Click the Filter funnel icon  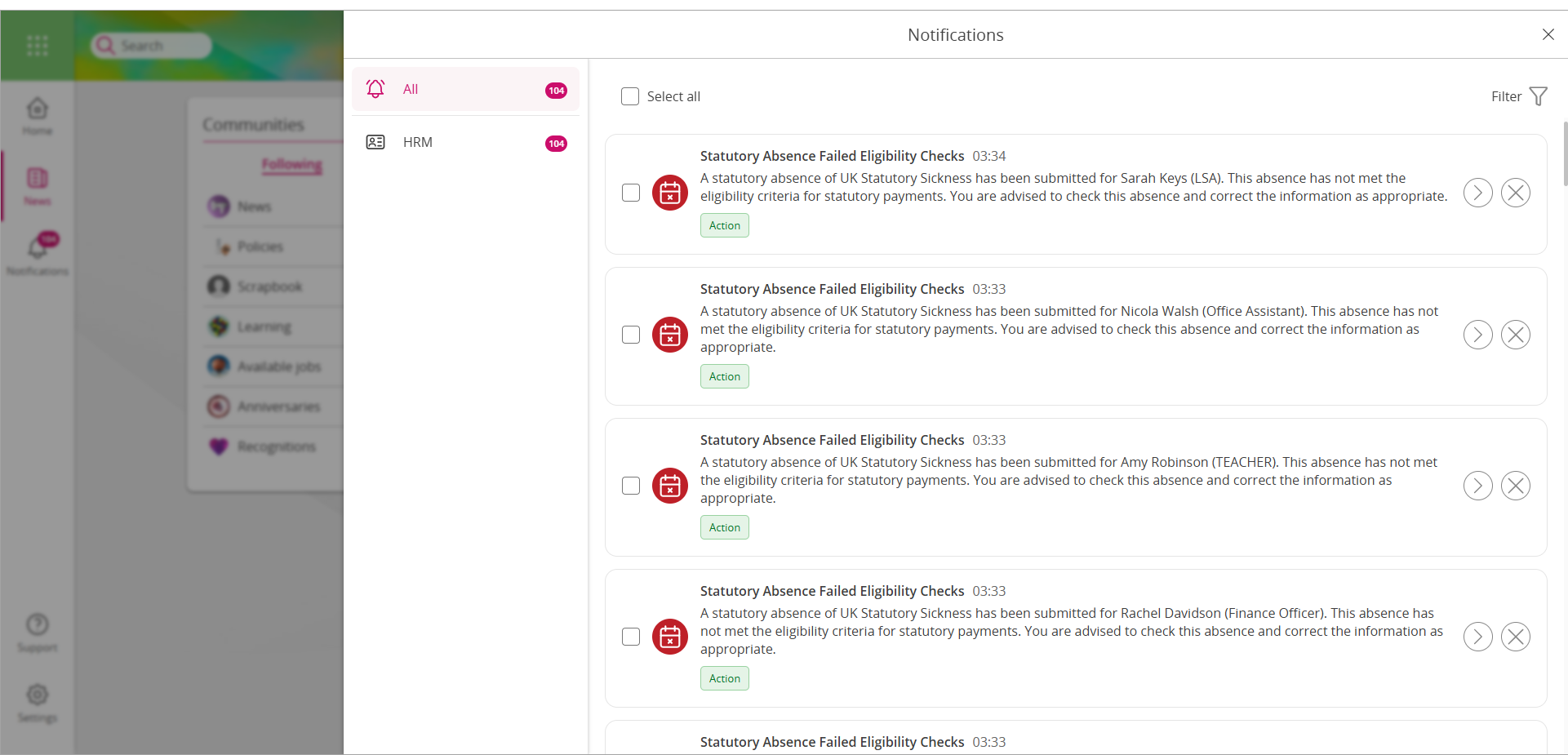[x=1538, y=96]
